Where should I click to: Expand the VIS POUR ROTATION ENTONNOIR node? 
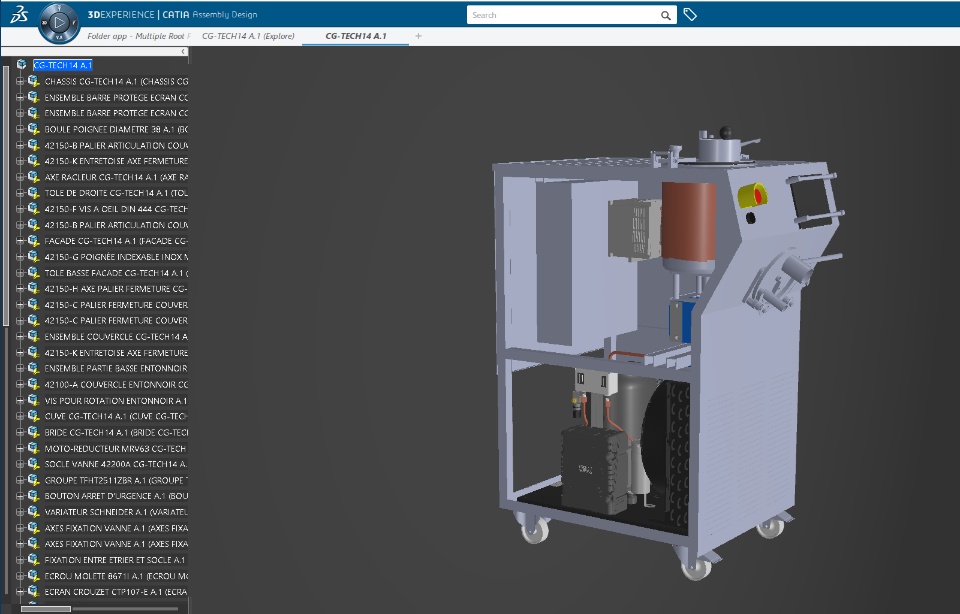coord(20,400)
